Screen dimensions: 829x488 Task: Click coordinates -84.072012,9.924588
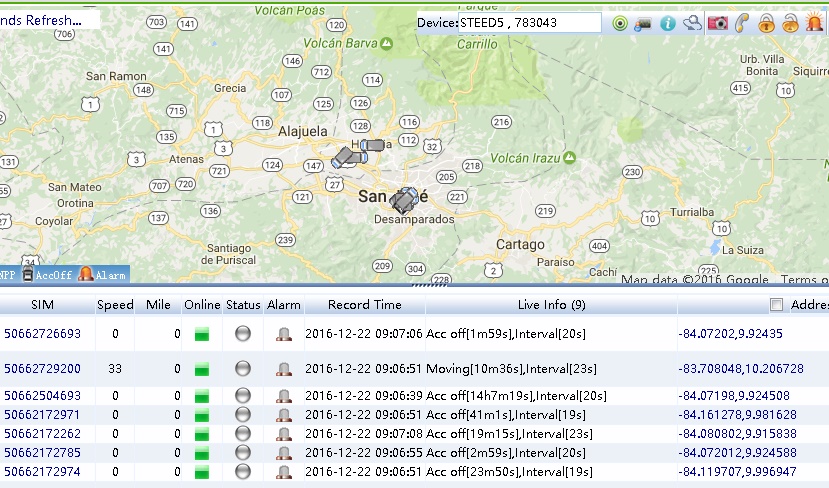pos(737,453)
